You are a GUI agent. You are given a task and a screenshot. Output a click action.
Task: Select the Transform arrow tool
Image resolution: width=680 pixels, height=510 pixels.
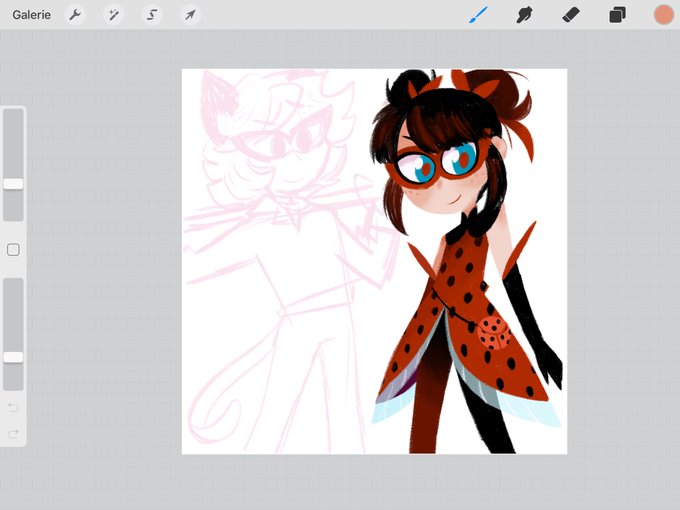pos(190,15)
